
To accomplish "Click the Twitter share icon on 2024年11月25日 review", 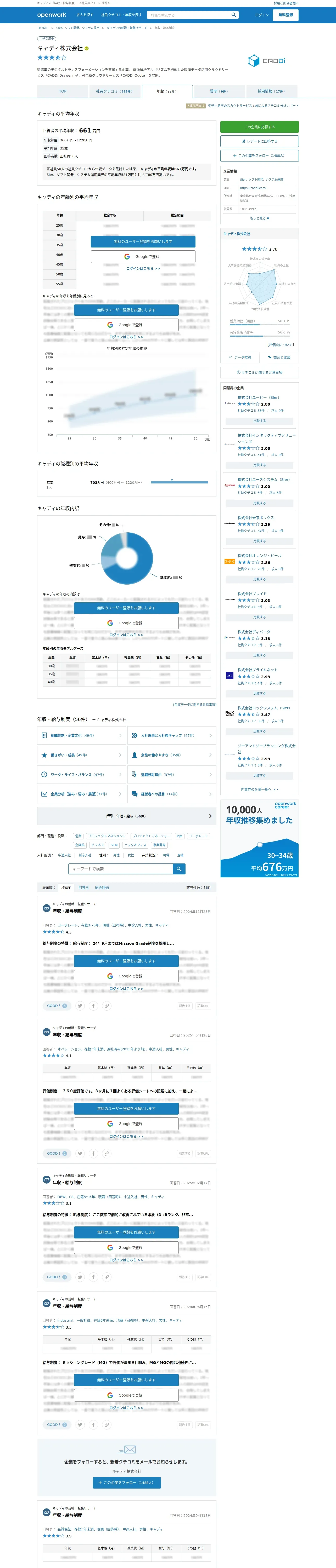I will pyautogui.click(x=80, y=1006).
